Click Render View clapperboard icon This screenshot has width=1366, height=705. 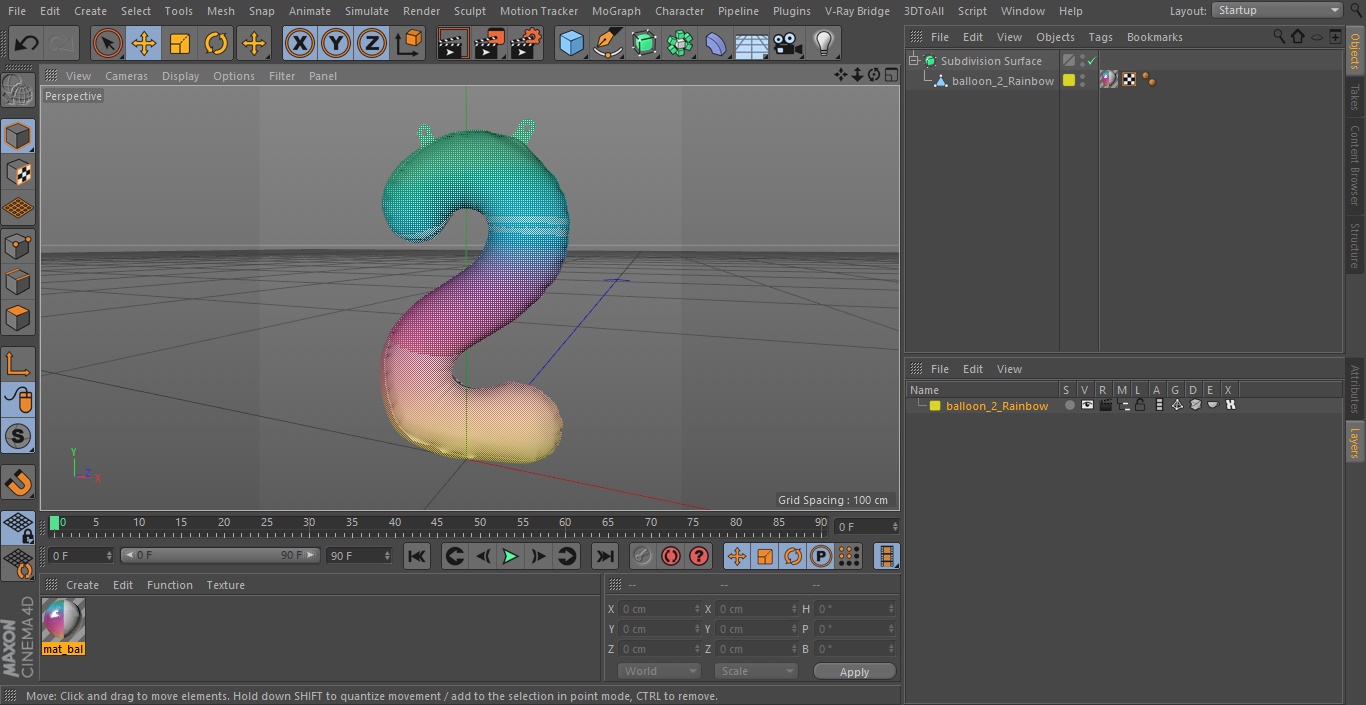452,43
